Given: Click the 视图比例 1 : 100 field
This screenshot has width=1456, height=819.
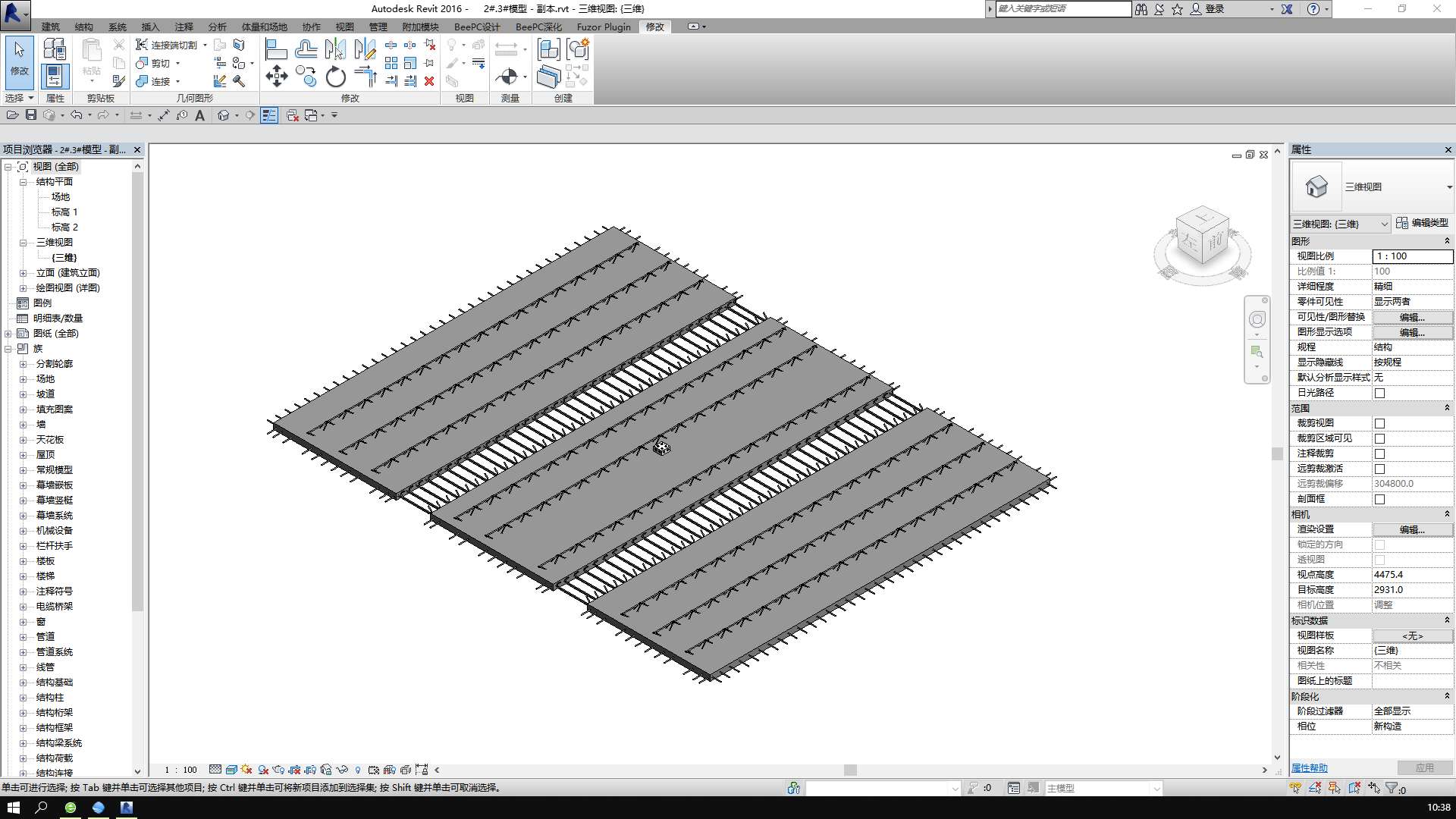Looking at the screenshot, I should point(1412,256).
